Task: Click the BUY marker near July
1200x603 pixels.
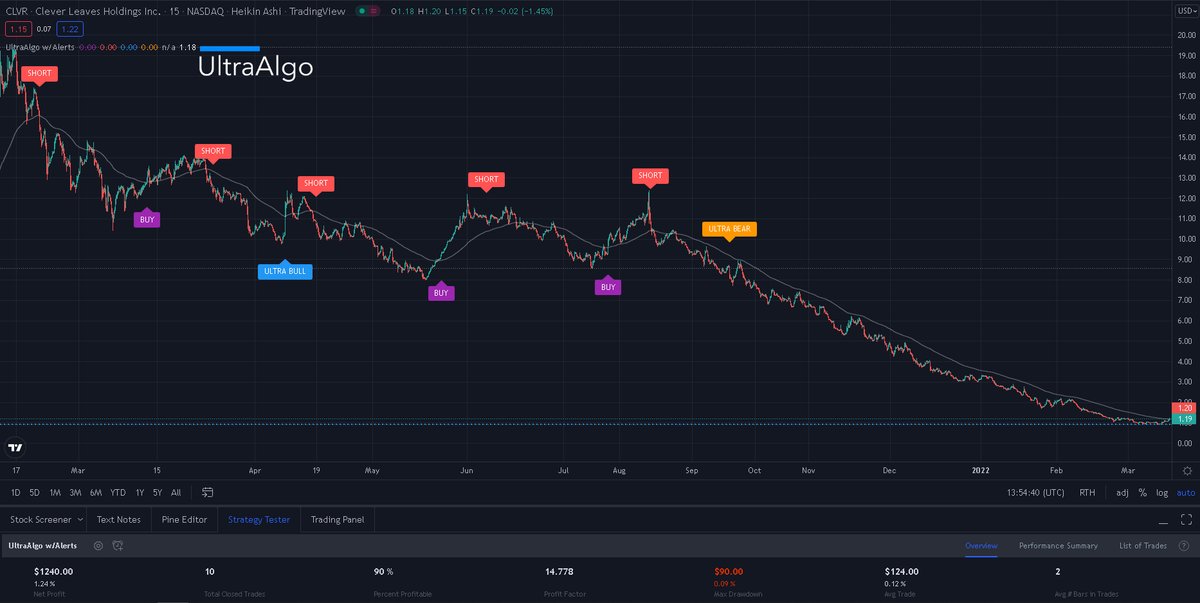Action: (x=608, y=286)
